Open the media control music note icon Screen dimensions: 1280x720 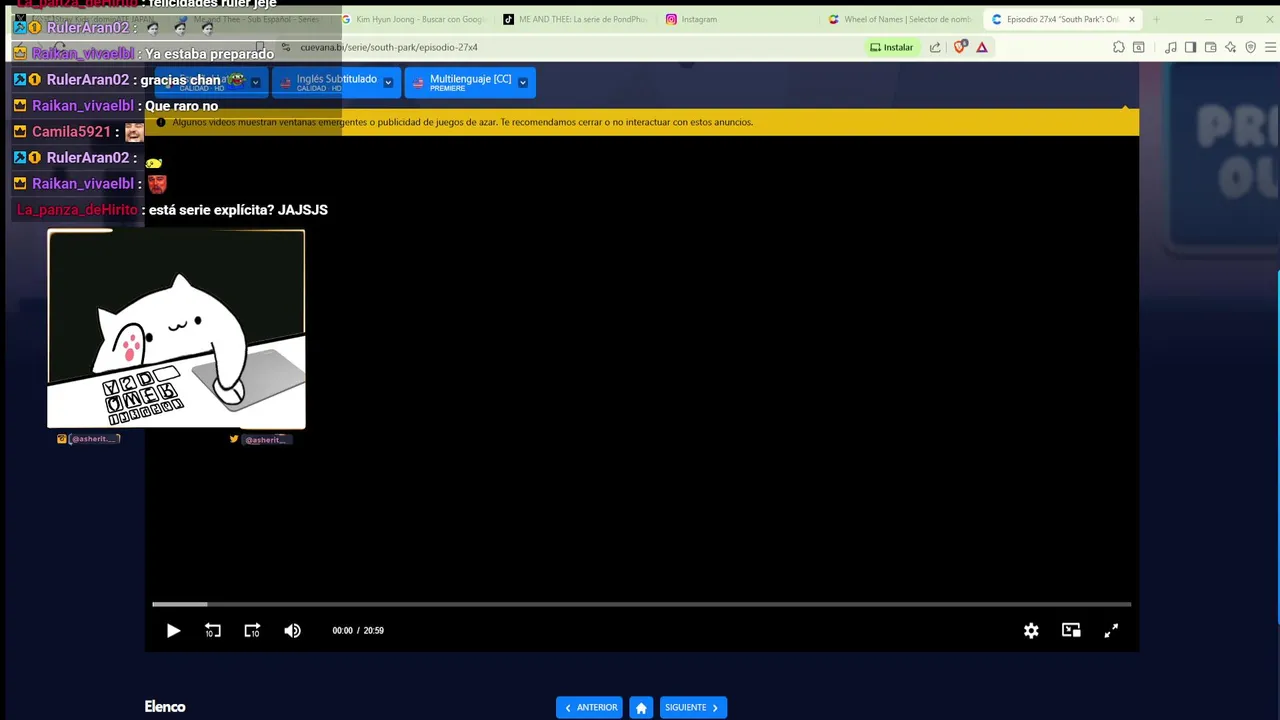click(x=1170, y=47)
